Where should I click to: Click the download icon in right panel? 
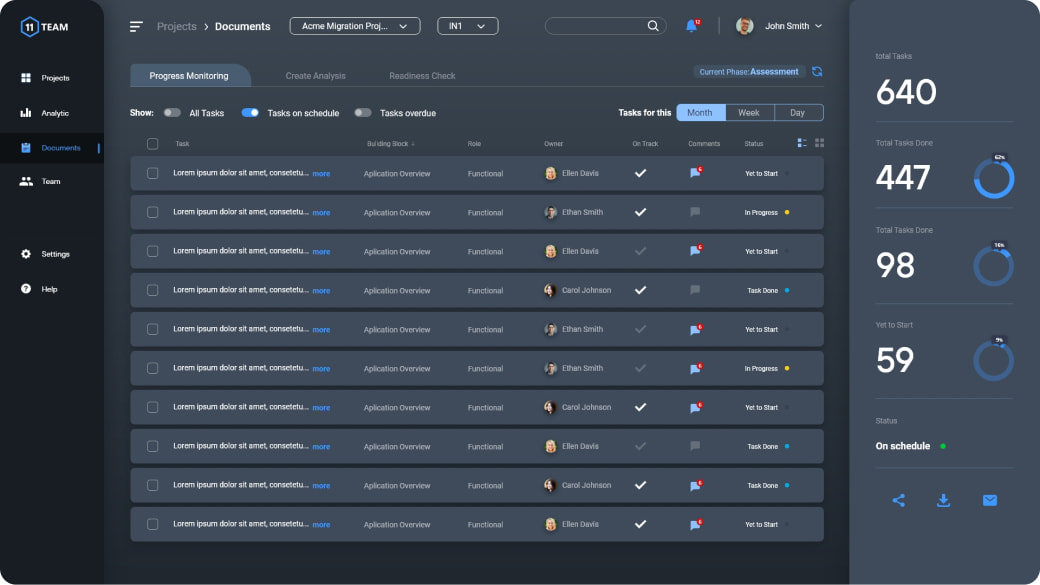pos(943,500)
